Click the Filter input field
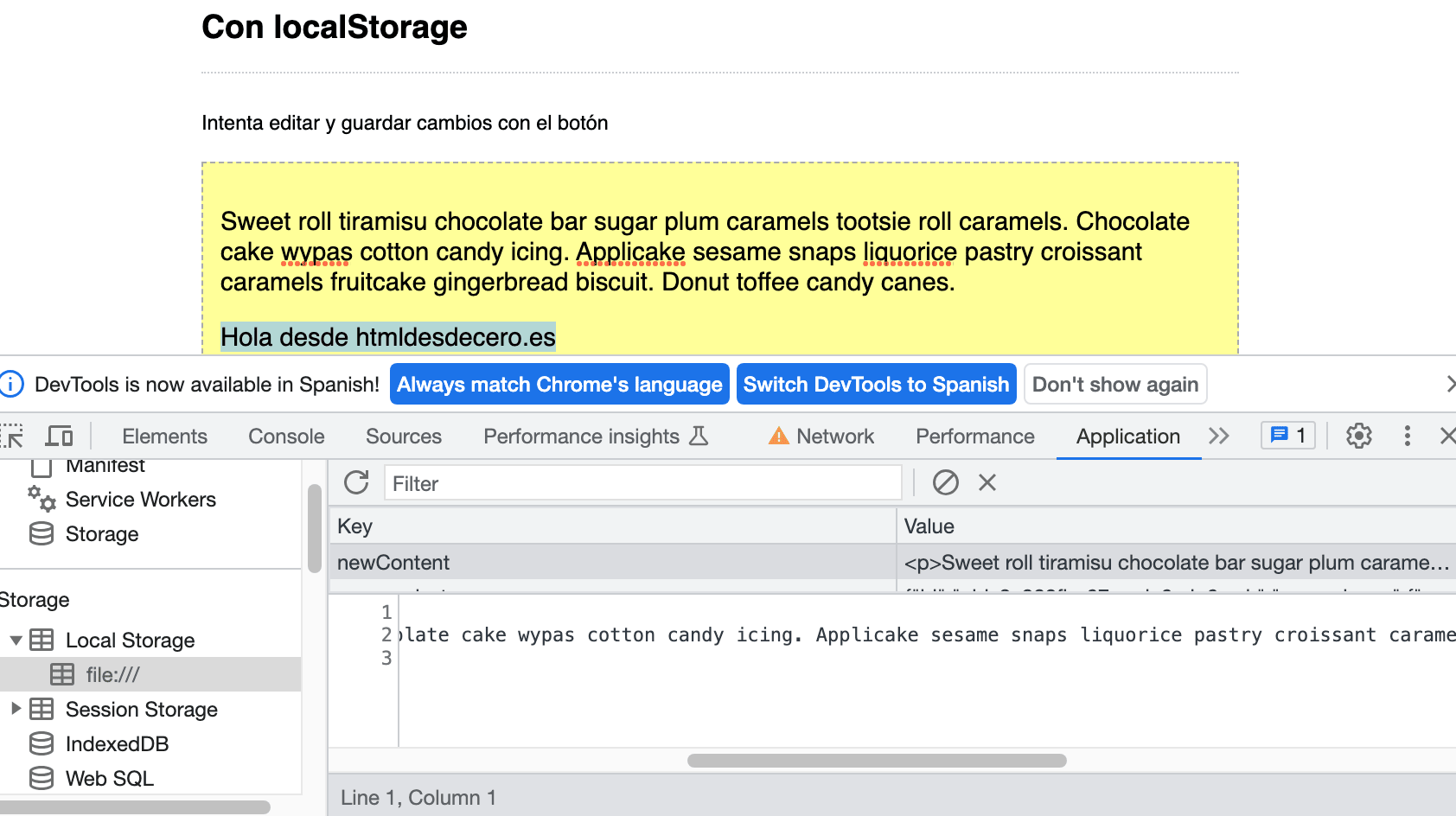Screen dimensions: 1456x816 pyautogui.click(x=642, y=483)
